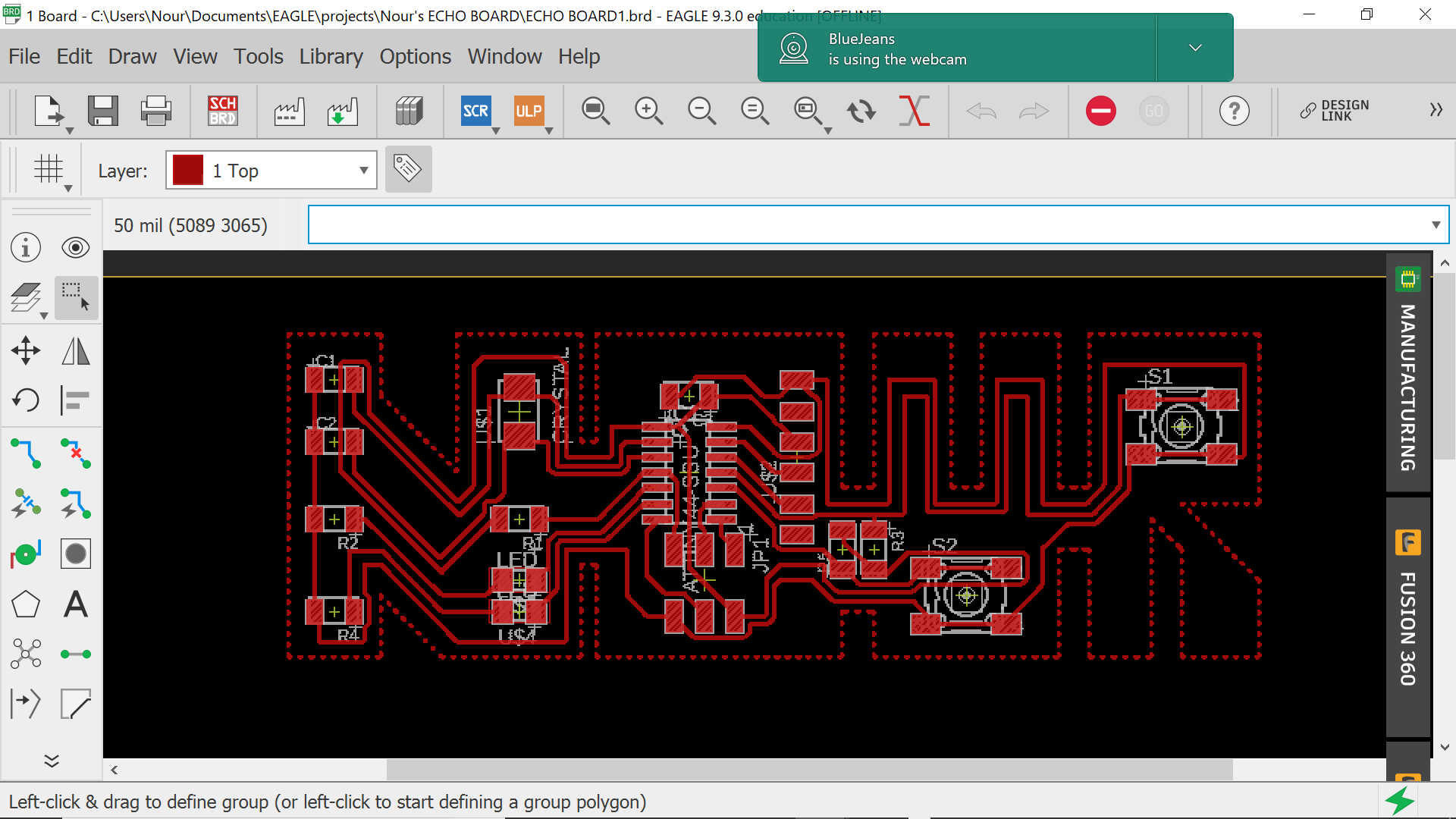Open the MANUFACTURING side panel
The width and height of the screenshot is (1456, 819).
point(1408,372)
